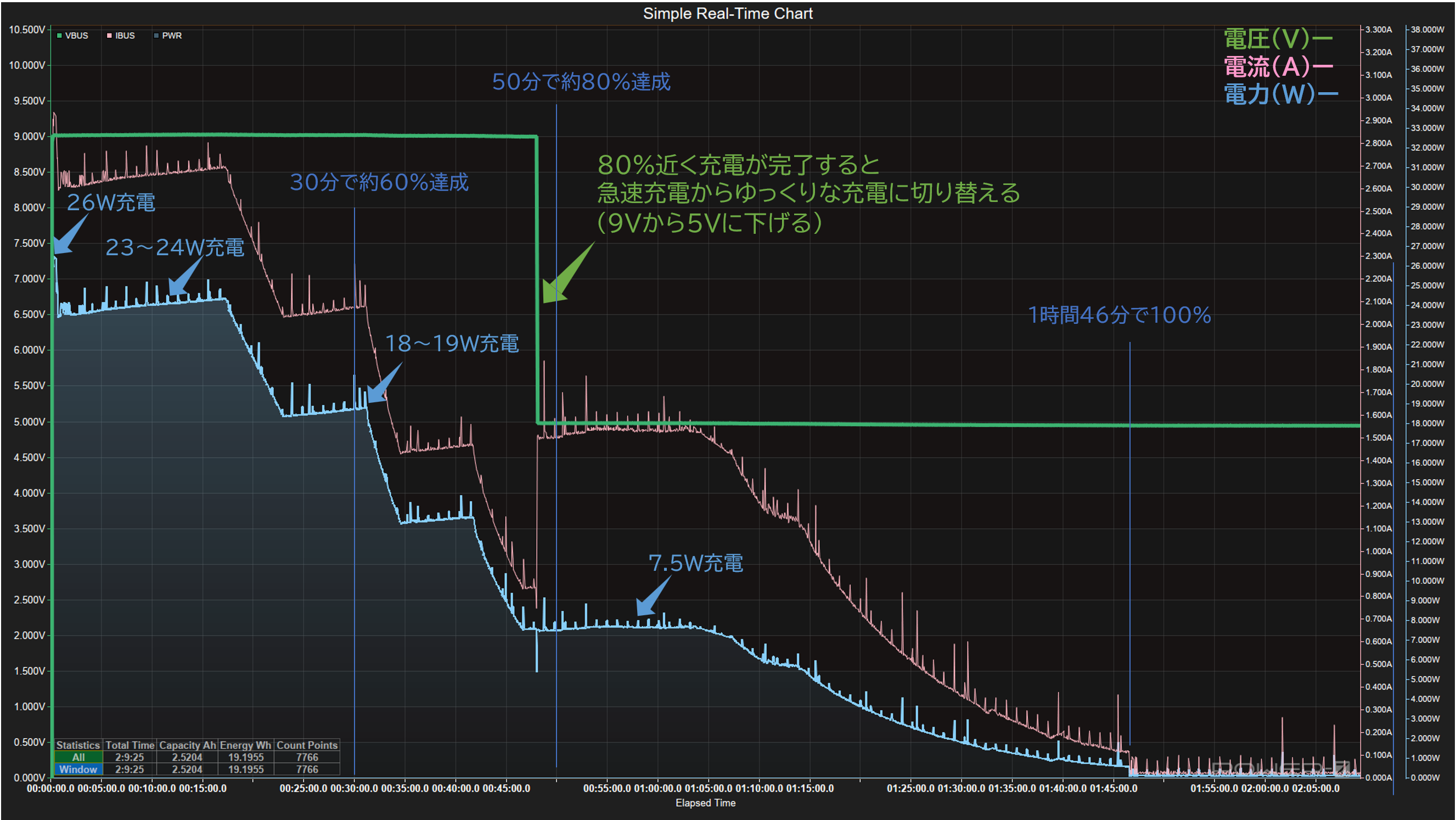Select the green All statistics row
The image size is (1456, 820).
coord(78,757)
